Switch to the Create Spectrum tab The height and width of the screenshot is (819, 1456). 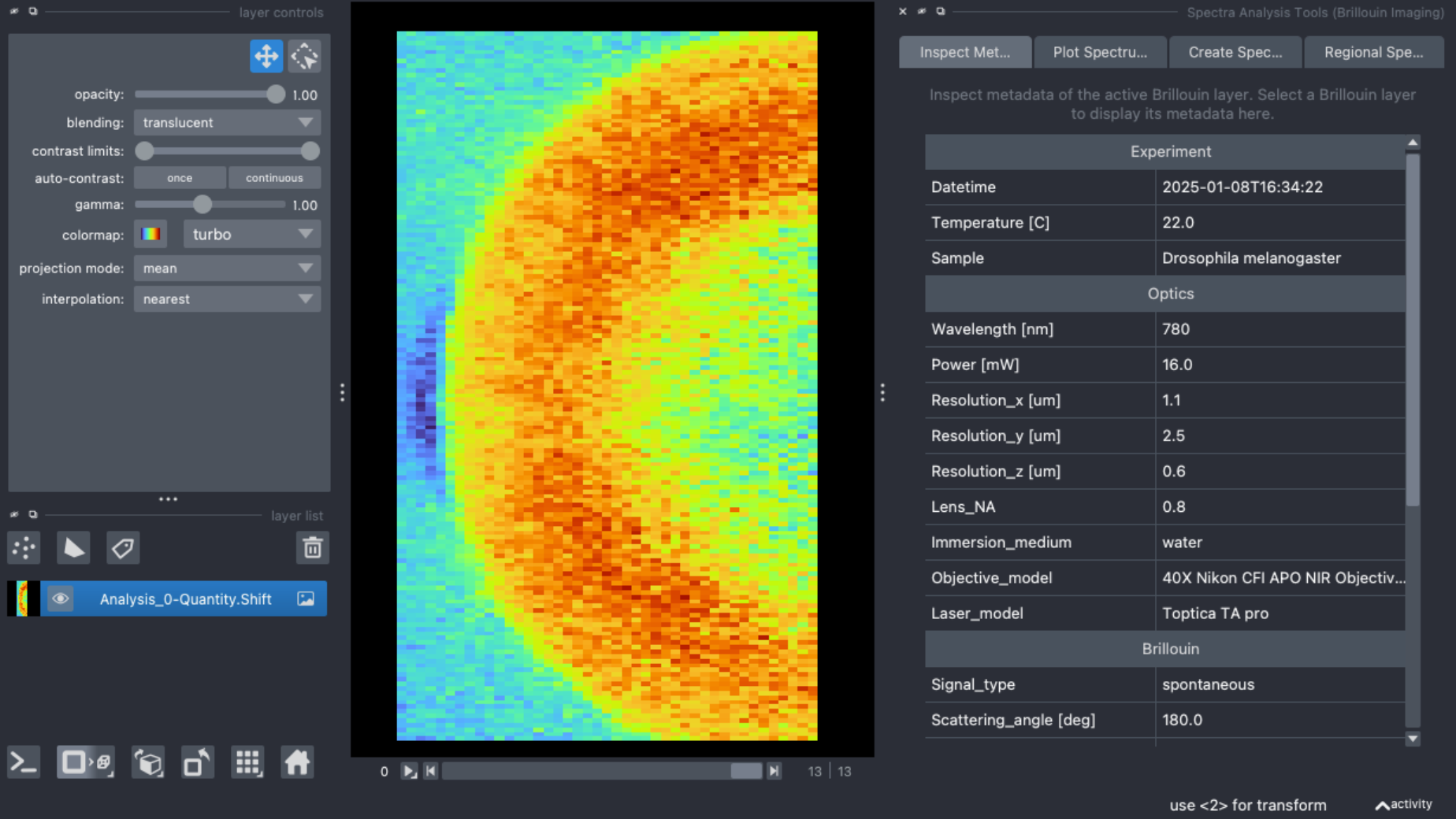pos(1235,52)
